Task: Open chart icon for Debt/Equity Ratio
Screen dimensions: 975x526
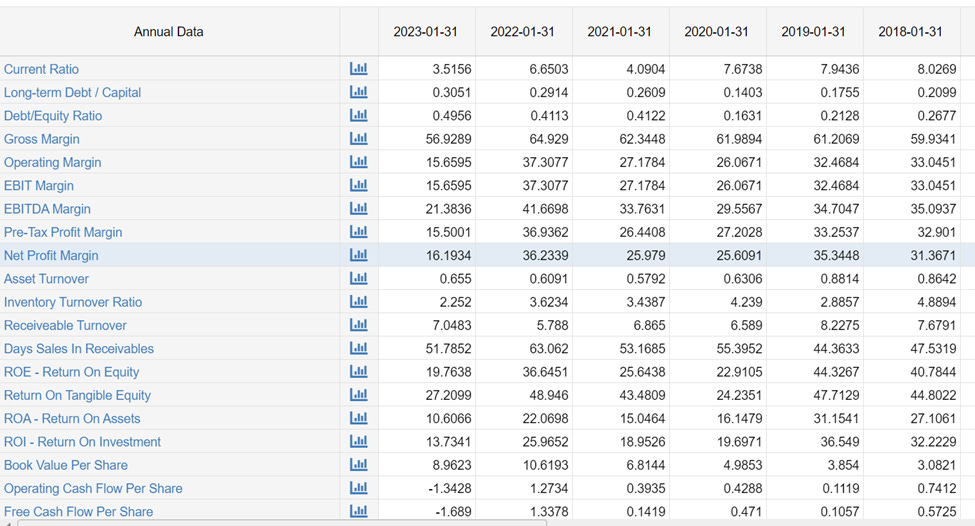Action: click(x=359, y=115)
